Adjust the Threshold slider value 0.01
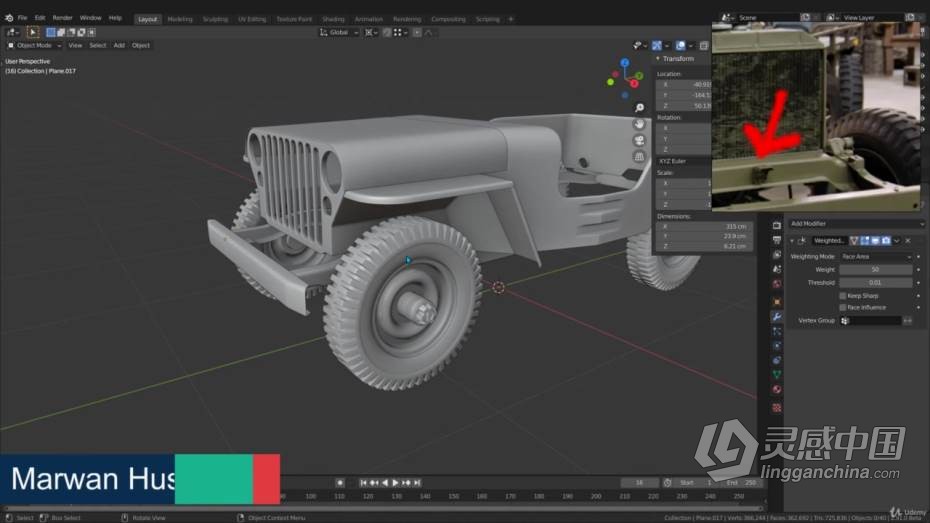The height and width of the screenshot is (523, 930). (876, 283)
